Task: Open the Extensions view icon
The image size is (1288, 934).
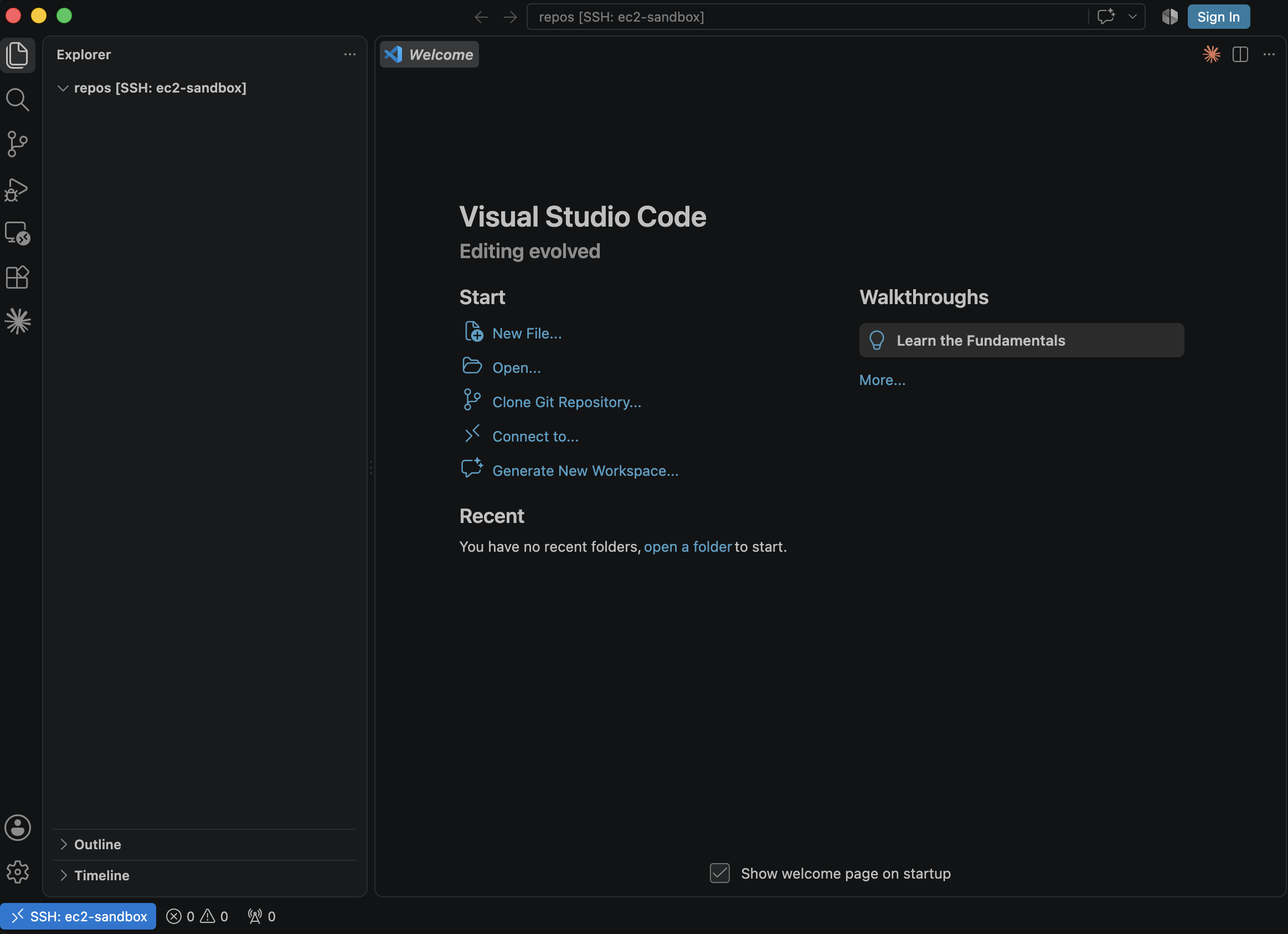Action: pyautogui.click(x=18, y=277)
